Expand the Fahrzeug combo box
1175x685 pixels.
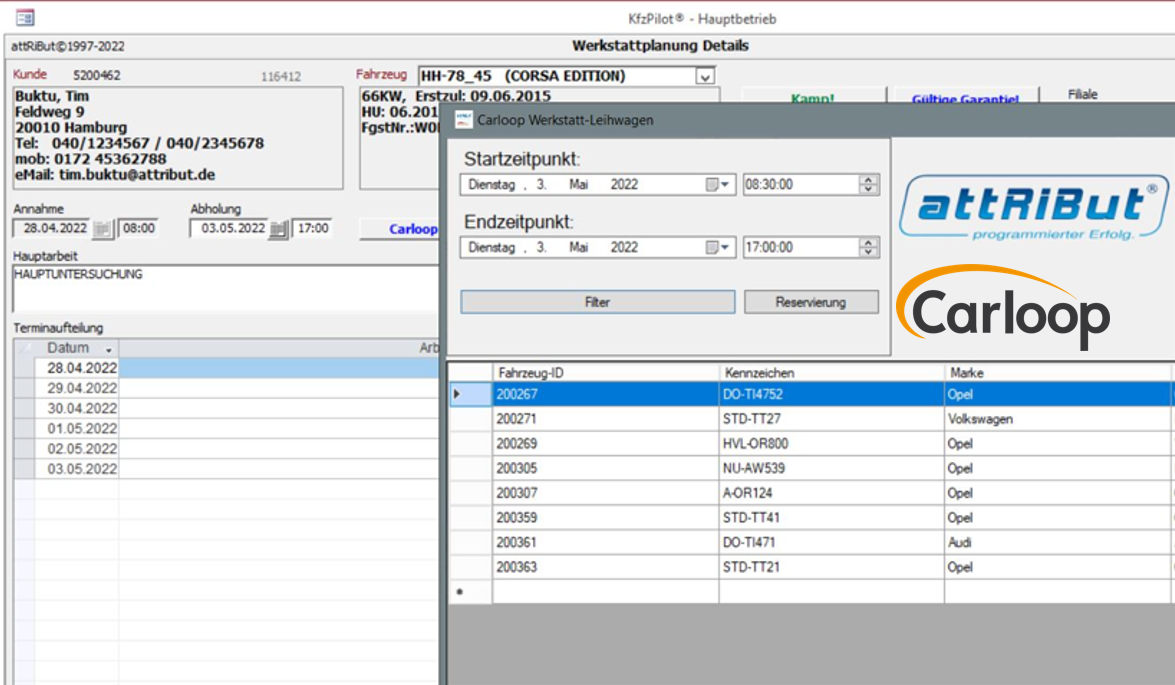pyautogui.click(x=706, y=76)
